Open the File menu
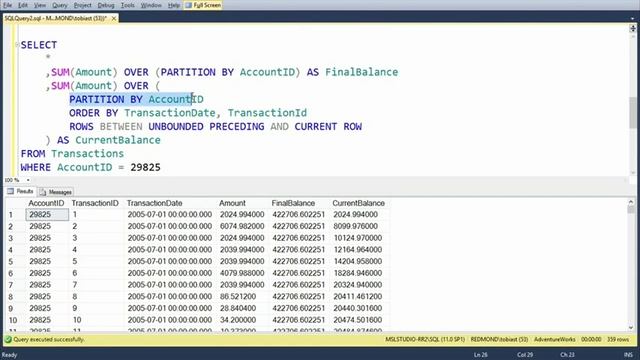Image resolution: width=640 pixels, height=360 pixels. tap(7, 5)
